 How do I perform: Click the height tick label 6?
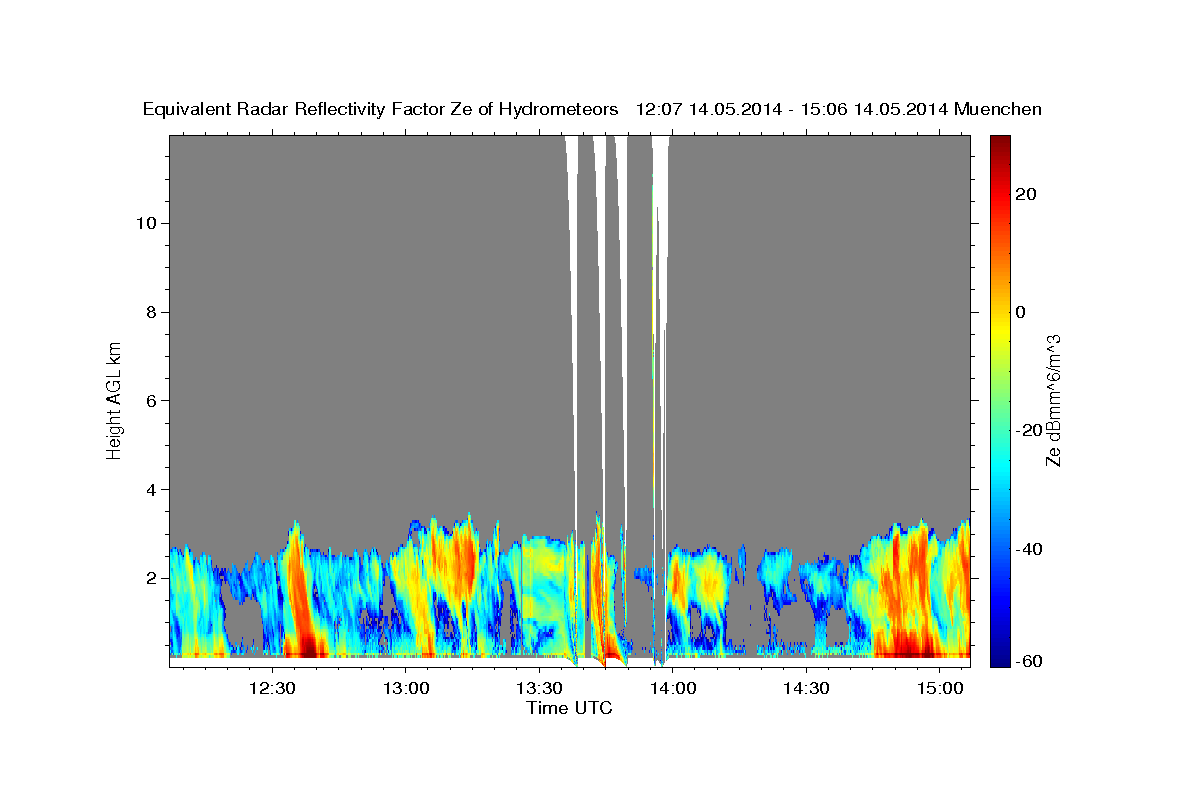151,401
